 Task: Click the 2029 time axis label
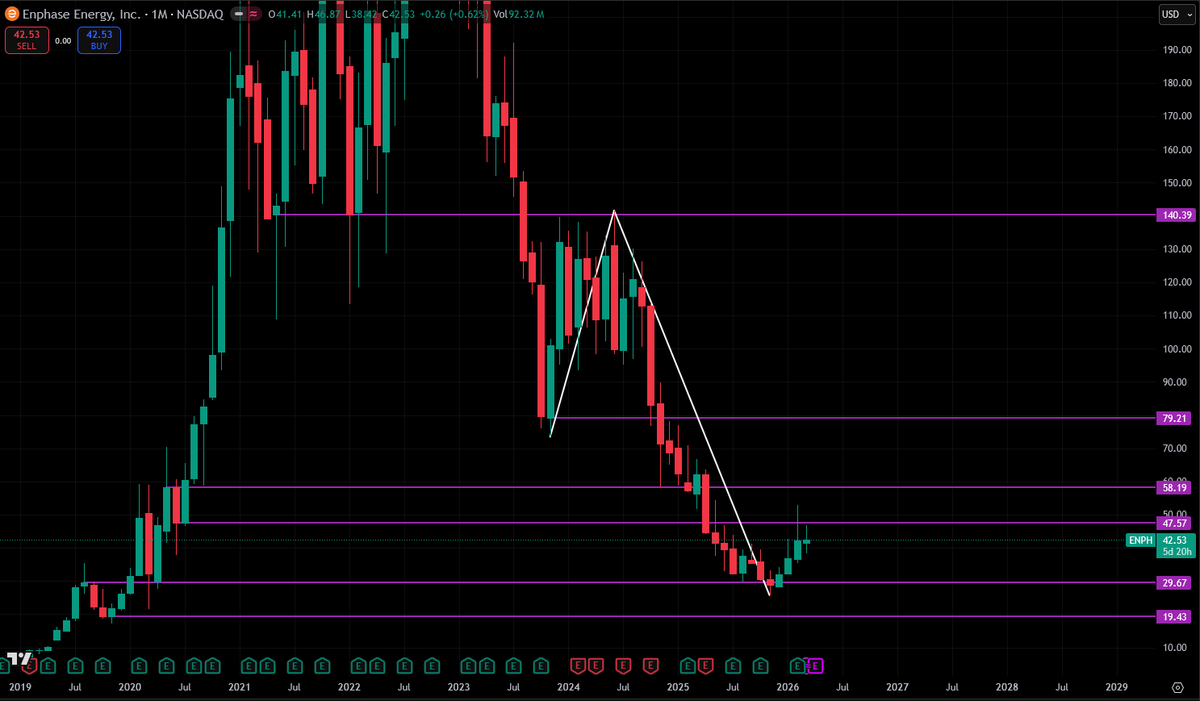click(x=1117, y=688)
